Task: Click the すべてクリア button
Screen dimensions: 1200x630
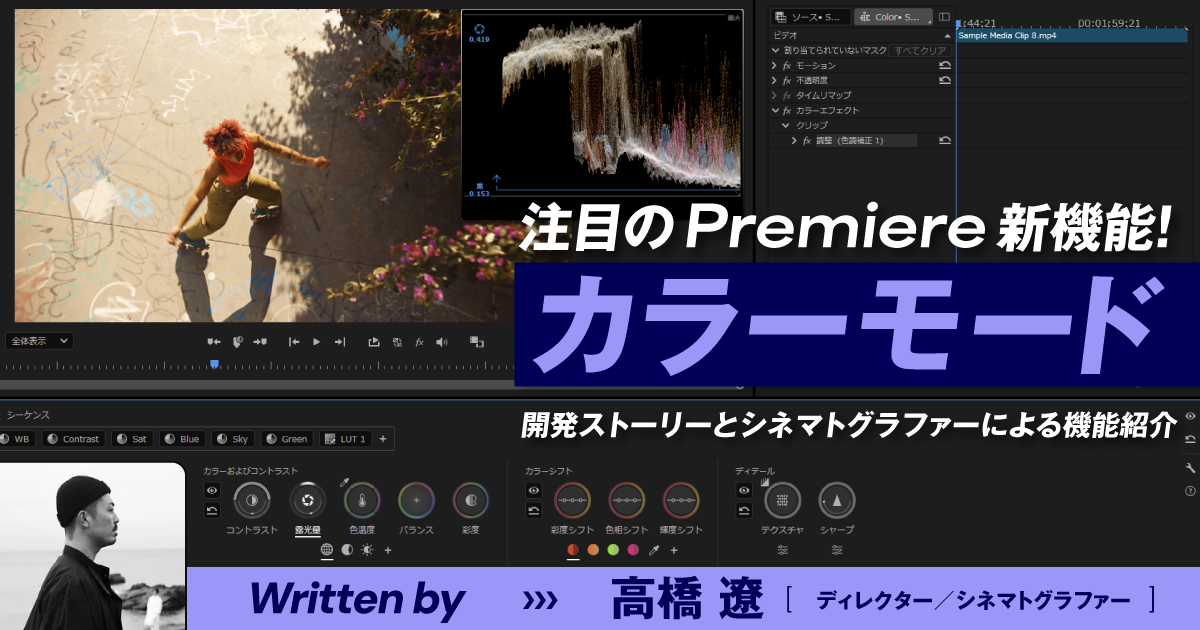Action: click(920, 50)
